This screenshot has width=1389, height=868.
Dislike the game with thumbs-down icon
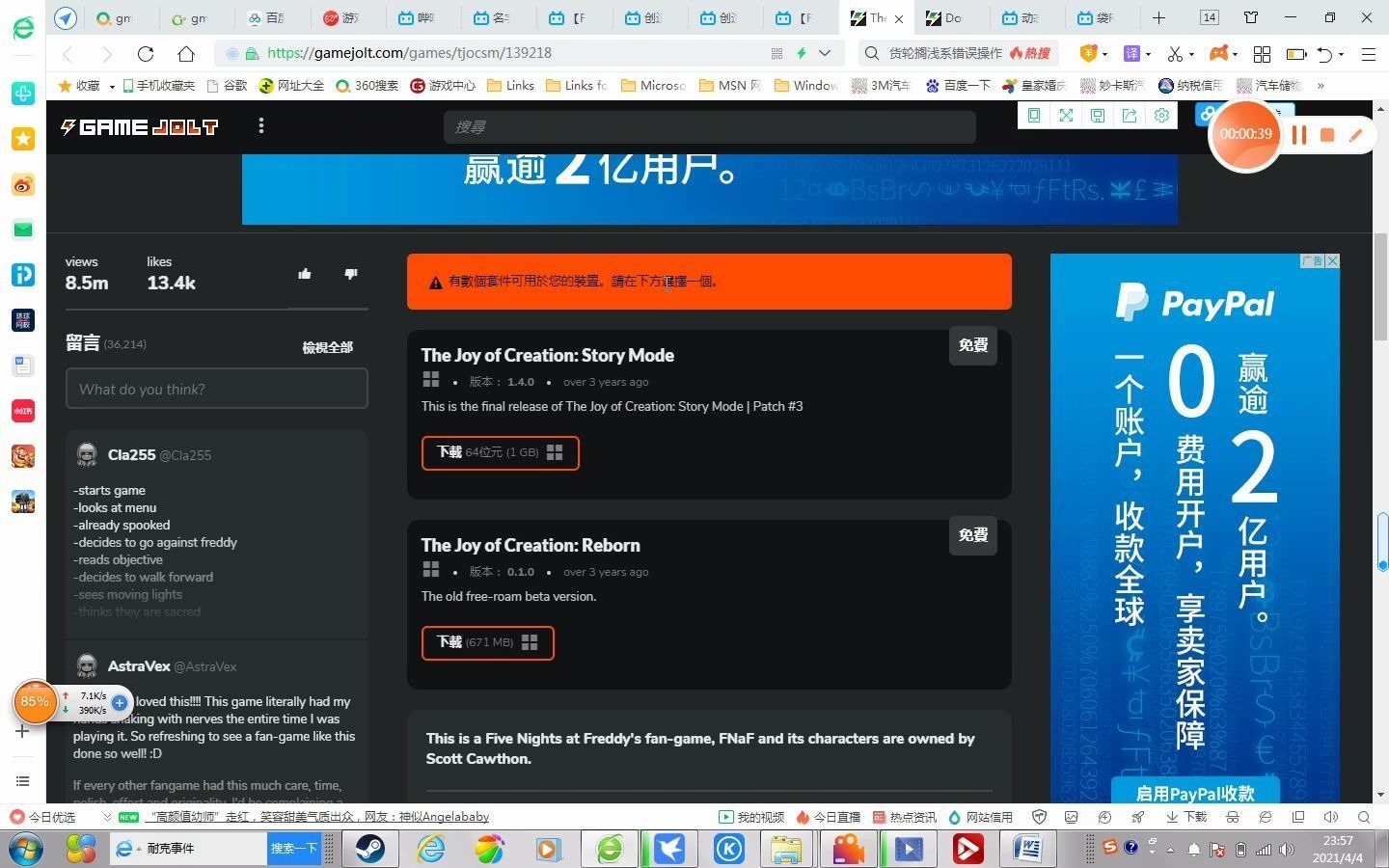(351, 274)
